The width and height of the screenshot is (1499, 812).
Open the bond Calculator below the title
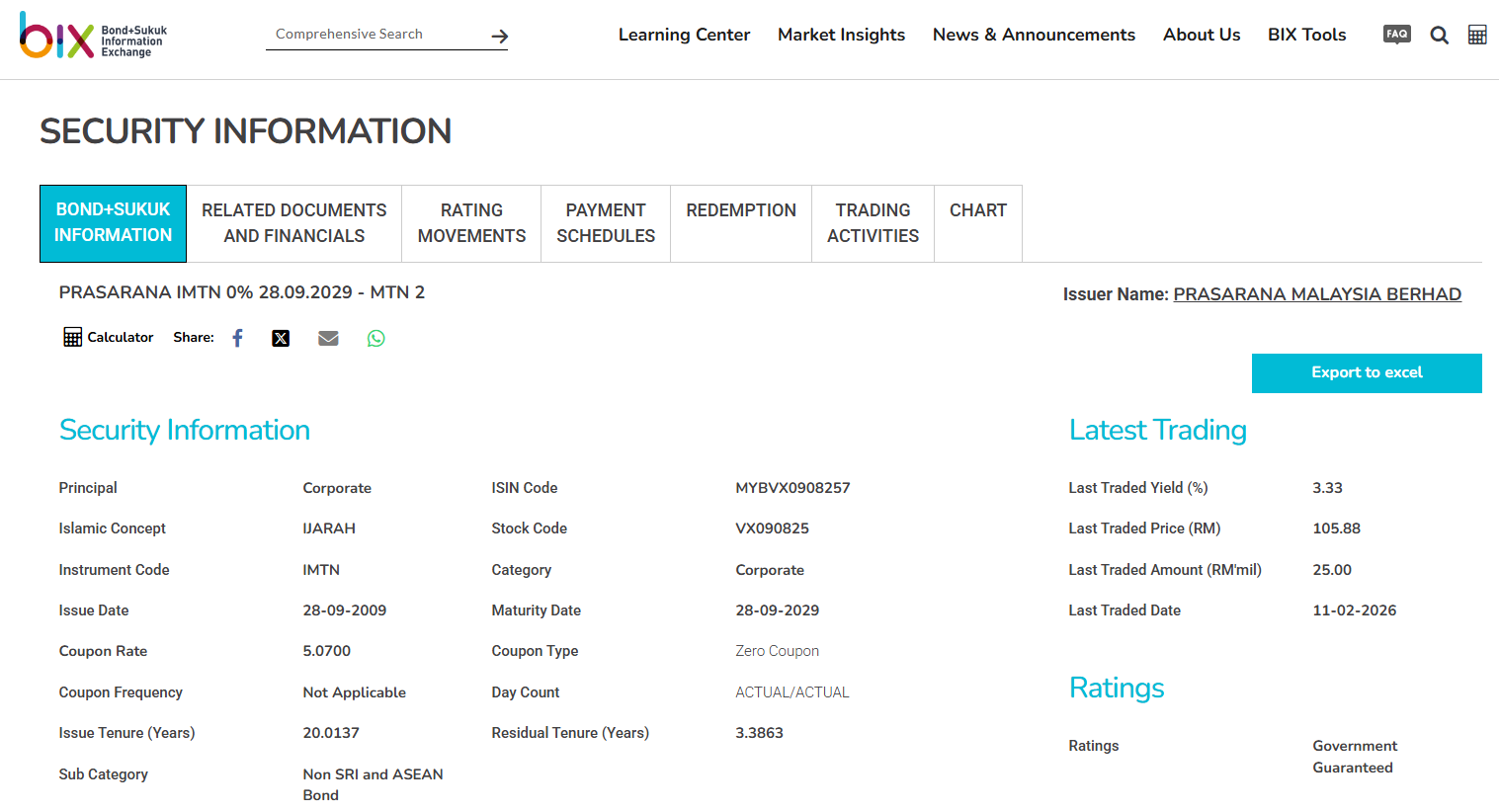(x=109, y=338)
